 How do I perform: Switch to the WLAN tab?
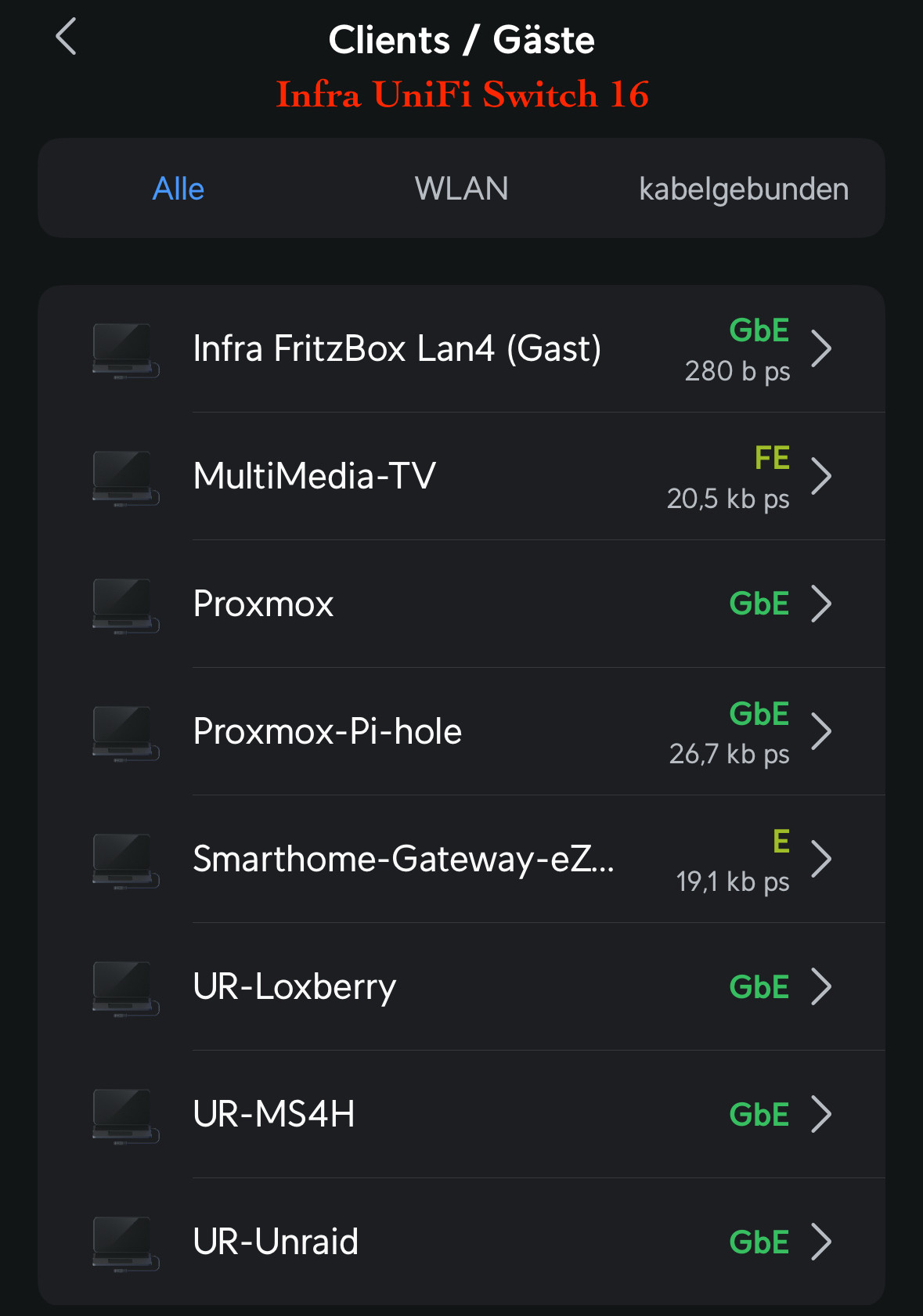click(x=461, y=189)
